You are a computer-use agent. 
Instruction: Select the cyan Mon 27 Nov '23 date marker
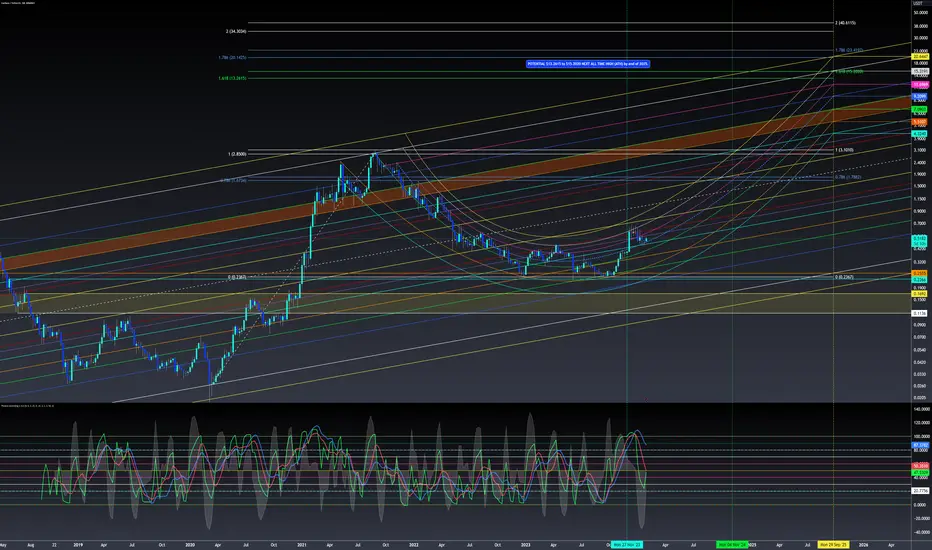click(x=626, y=545)
